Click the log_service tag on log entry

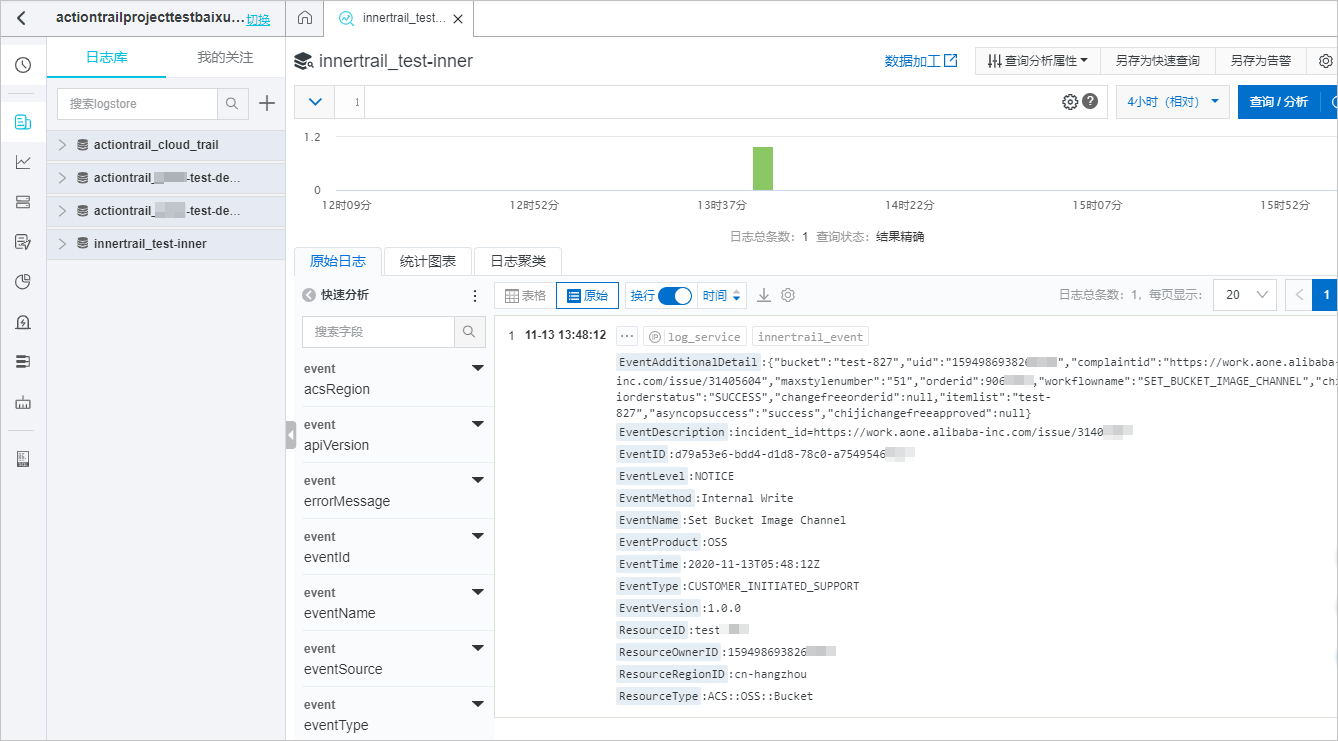(x=696, y=337)
